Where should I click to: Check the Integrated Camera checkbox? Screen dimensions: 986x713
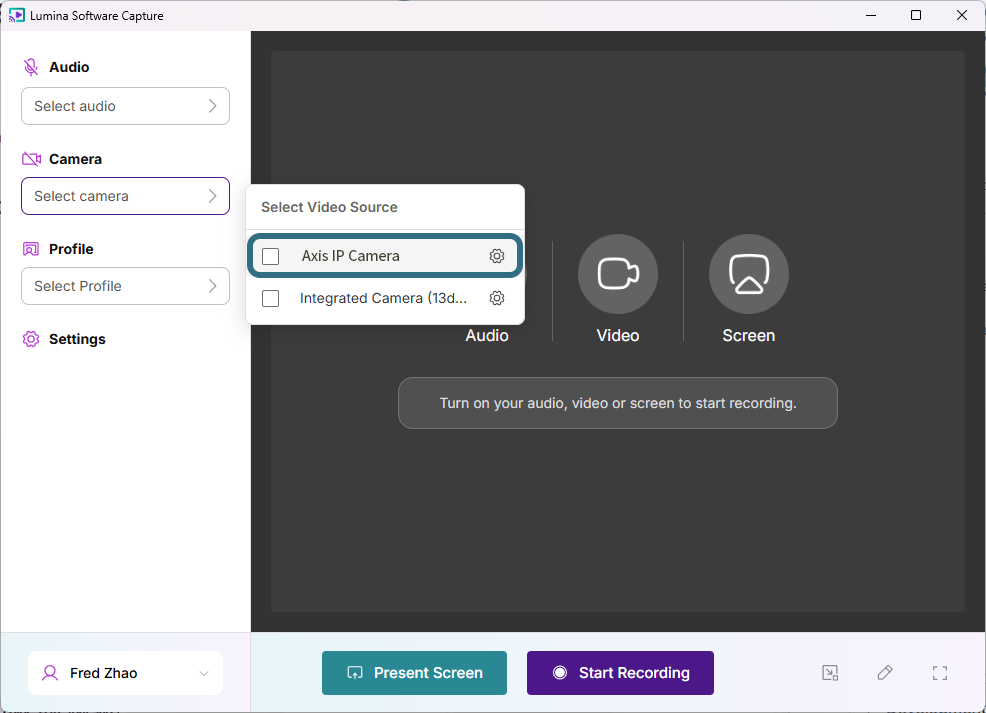[270, 298]
